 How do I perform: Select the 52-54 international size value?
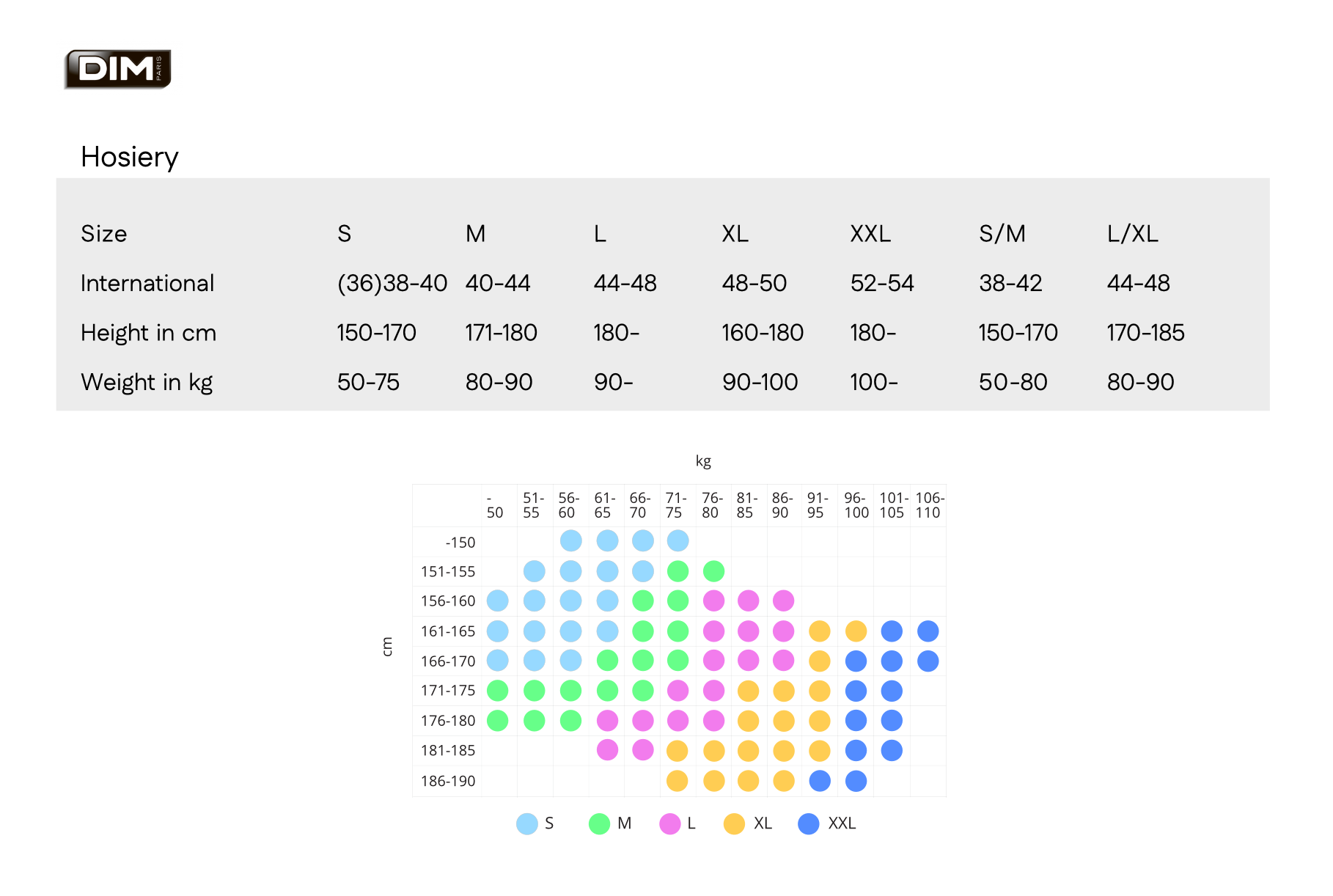click(x=882, y=284)
